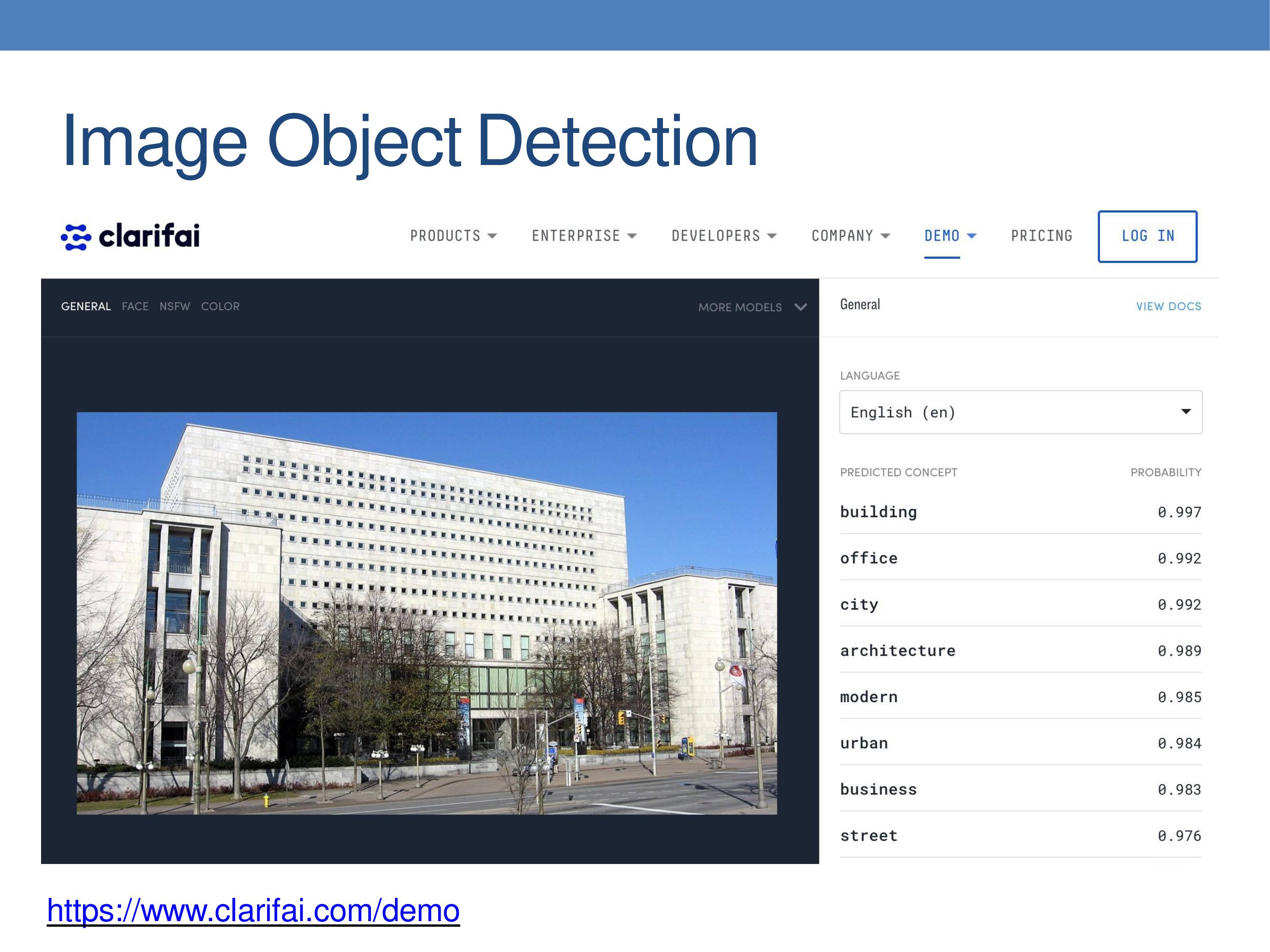Image resolution: width=1270 pixels, height=952 pixels.
Task: Select the 'street' predicted concept
Action: pyautogui.click(x=869, y=836)
